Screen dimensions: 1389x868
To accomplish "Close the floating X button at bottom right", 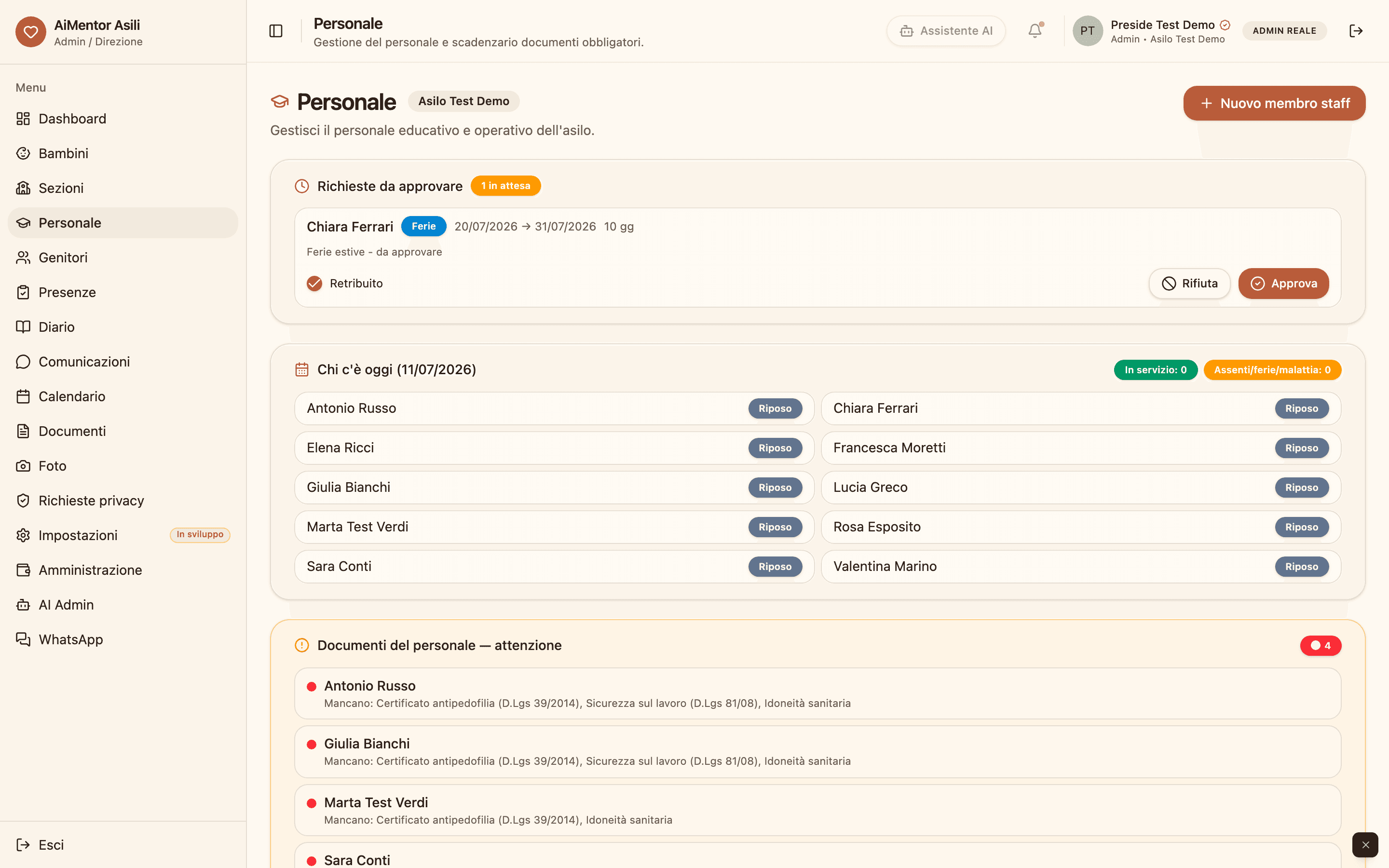I will pos(1365,845).
